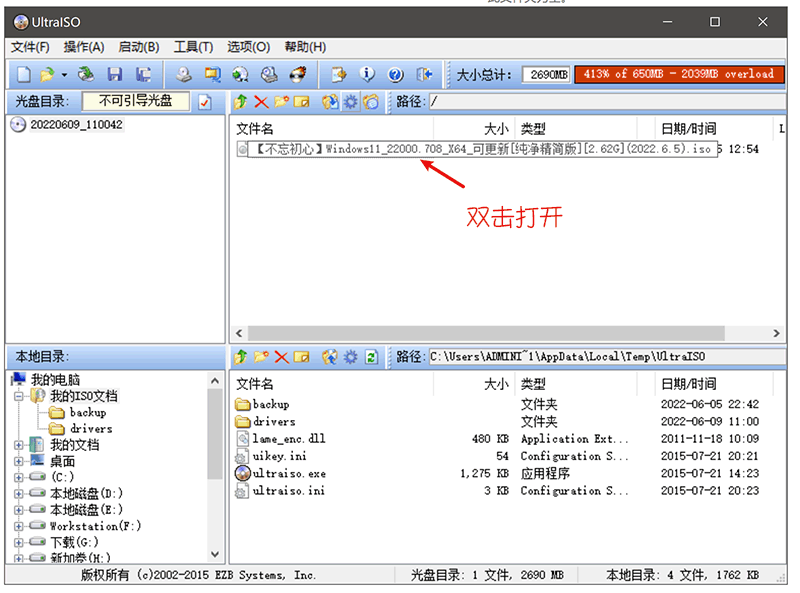
Task: Click the refresh icon in local pane toolbar
Action: (x=371, y=357)
